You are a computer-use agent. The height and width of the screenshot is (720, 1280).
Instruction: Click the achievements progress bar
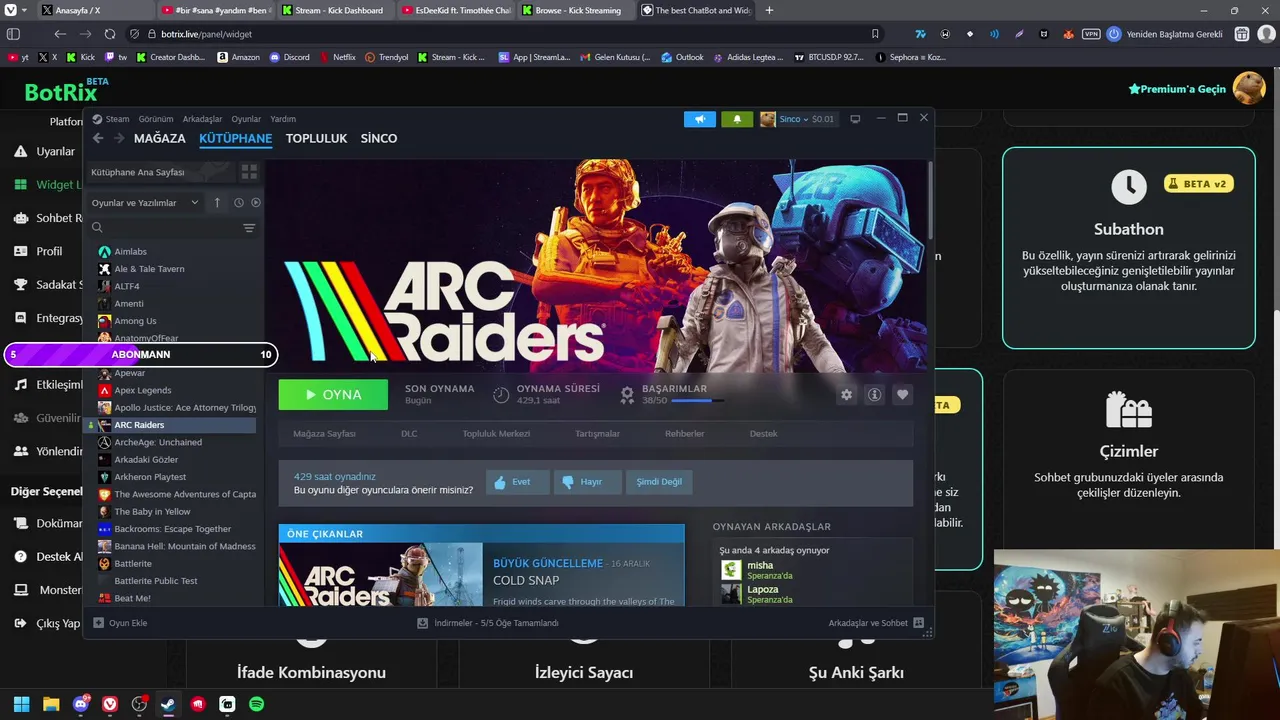tap(698, 401)
